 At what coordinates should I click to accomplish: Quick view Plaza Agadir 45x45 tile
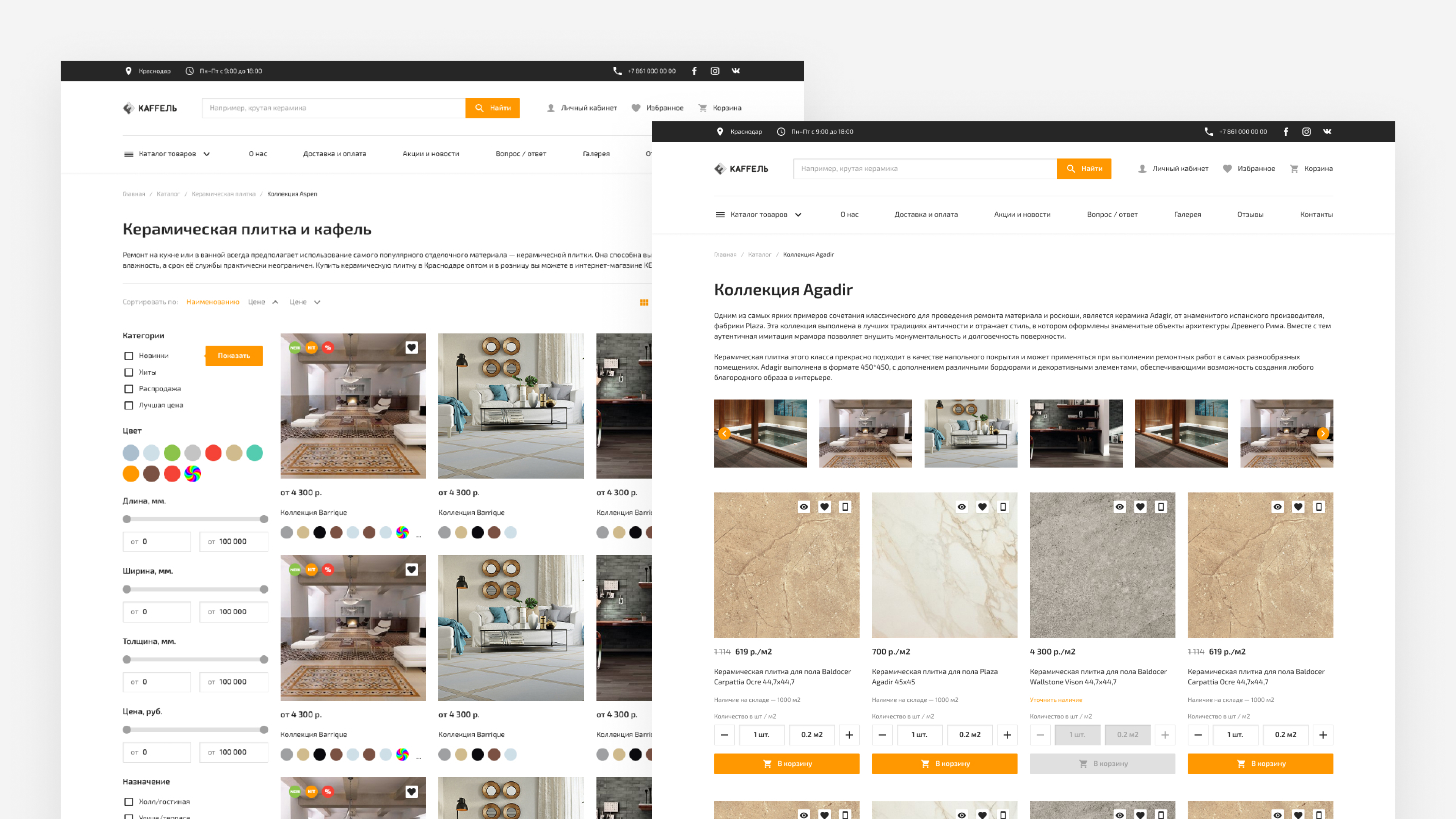coord(962,507)
